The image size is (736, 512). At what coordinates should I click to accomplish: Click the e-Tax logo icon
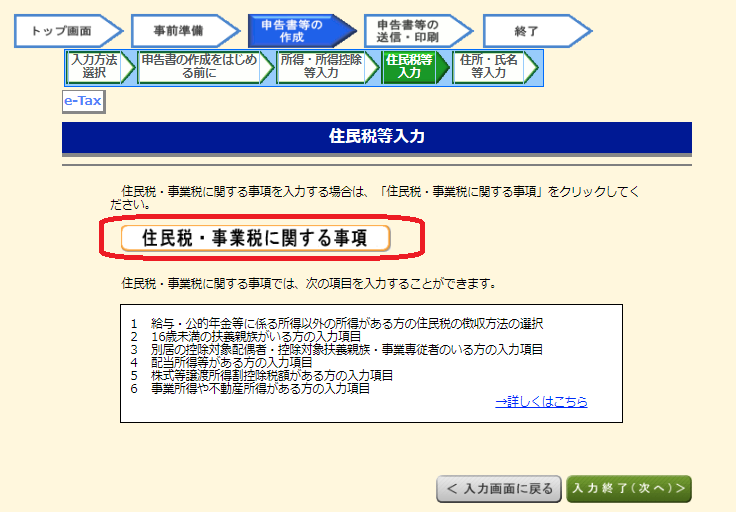pyautogui.click(x=84, y=101)
